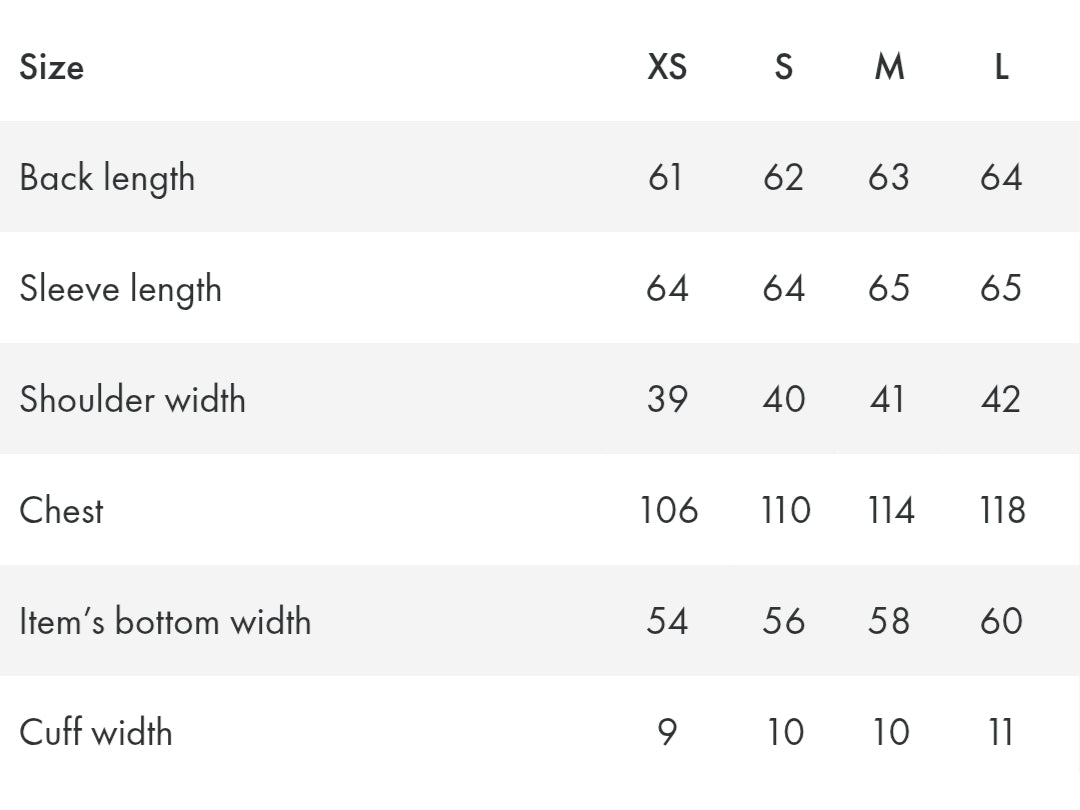Click the L chest value 118

coord(1002,511)
